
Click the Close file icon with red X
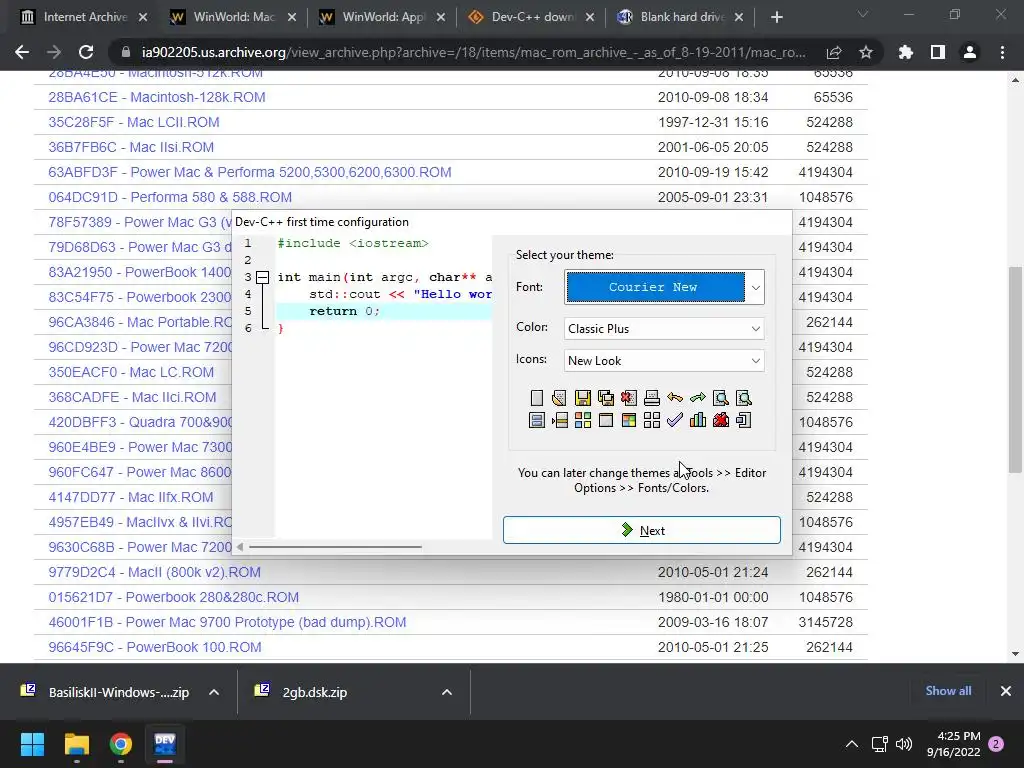629,398
